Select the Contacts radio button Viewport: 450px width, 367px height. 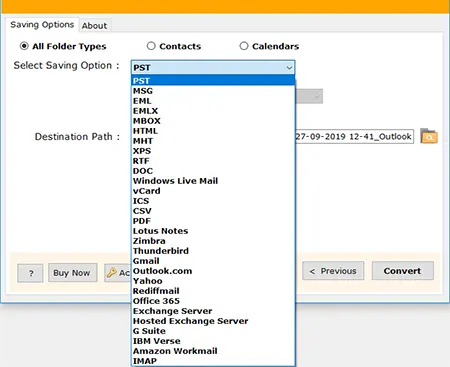(x=151, y=46)
